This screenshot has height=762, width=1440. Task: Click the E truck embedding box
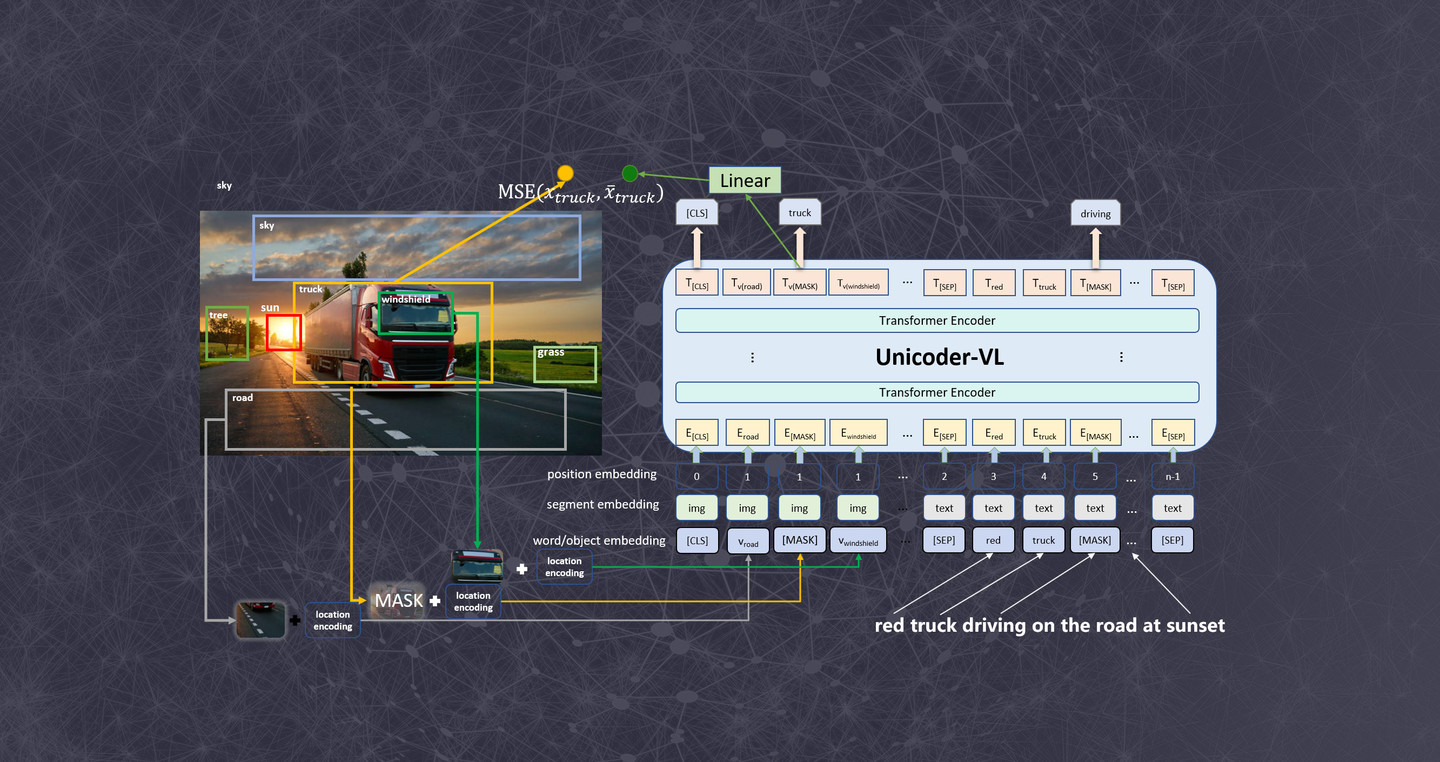[1044, 434]
